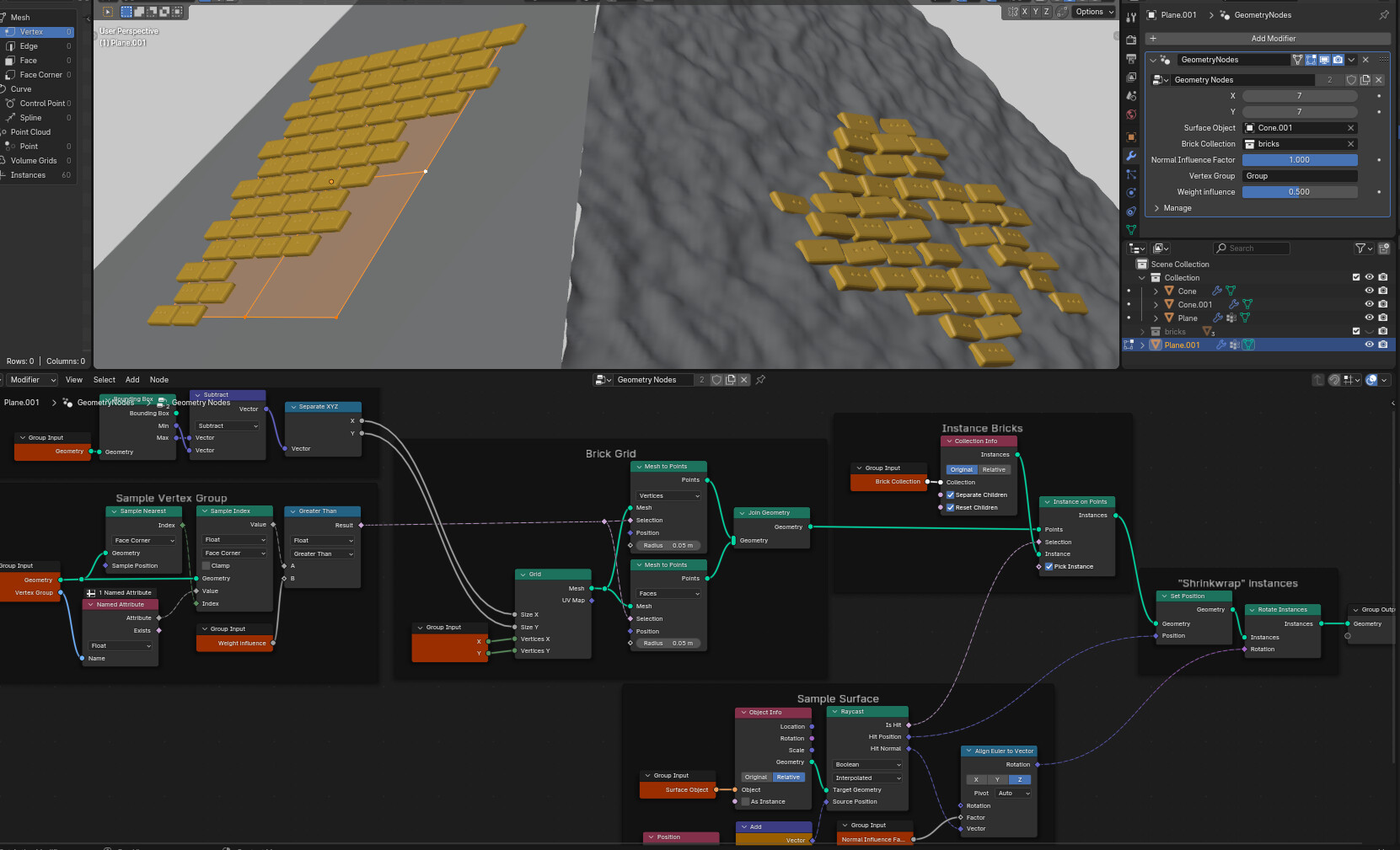
Task: Adjust the Normal Influence Factor slider
Action: click(1300, 160)
